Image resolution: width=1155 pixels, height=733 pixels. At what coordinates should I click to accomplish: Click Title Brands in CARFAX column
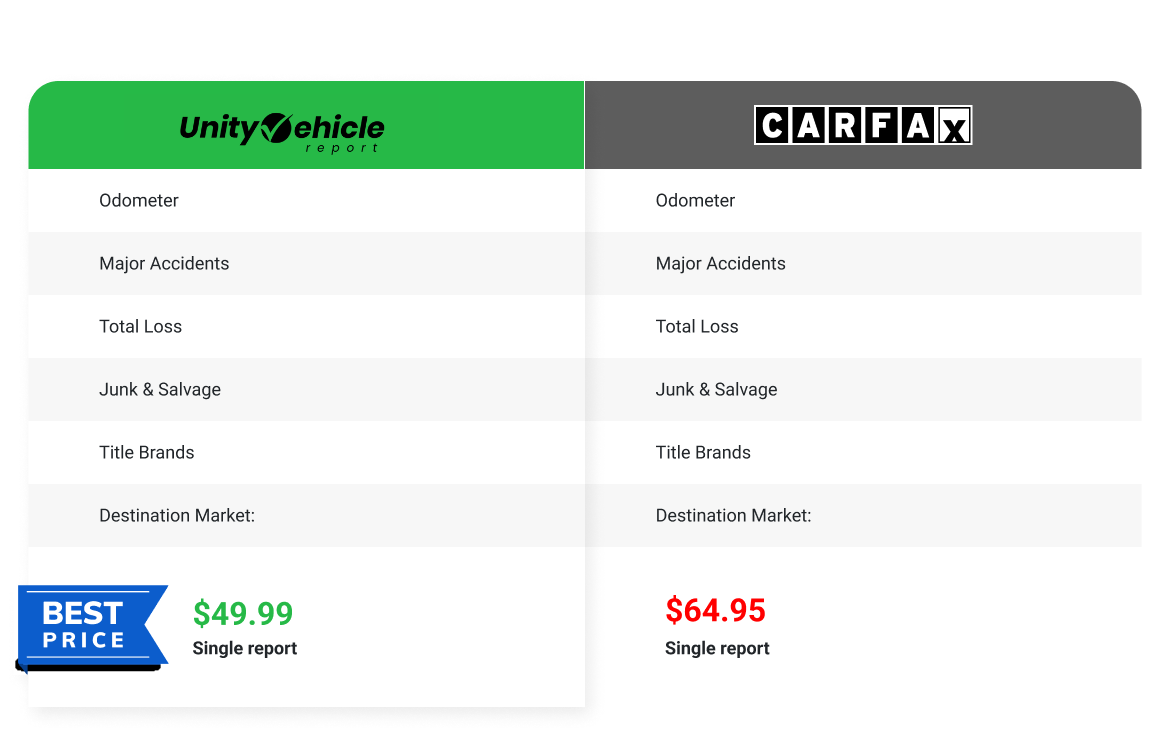point(703,452)
